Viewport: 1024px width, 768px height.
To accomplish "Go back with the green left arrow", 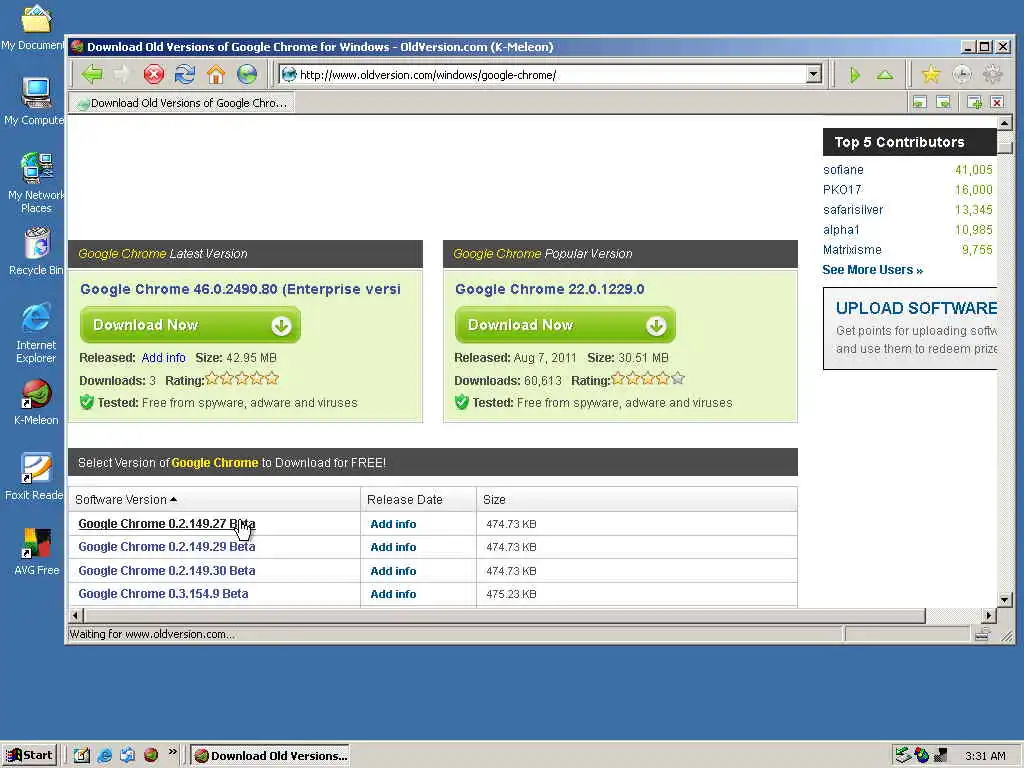I will (92, 74).
